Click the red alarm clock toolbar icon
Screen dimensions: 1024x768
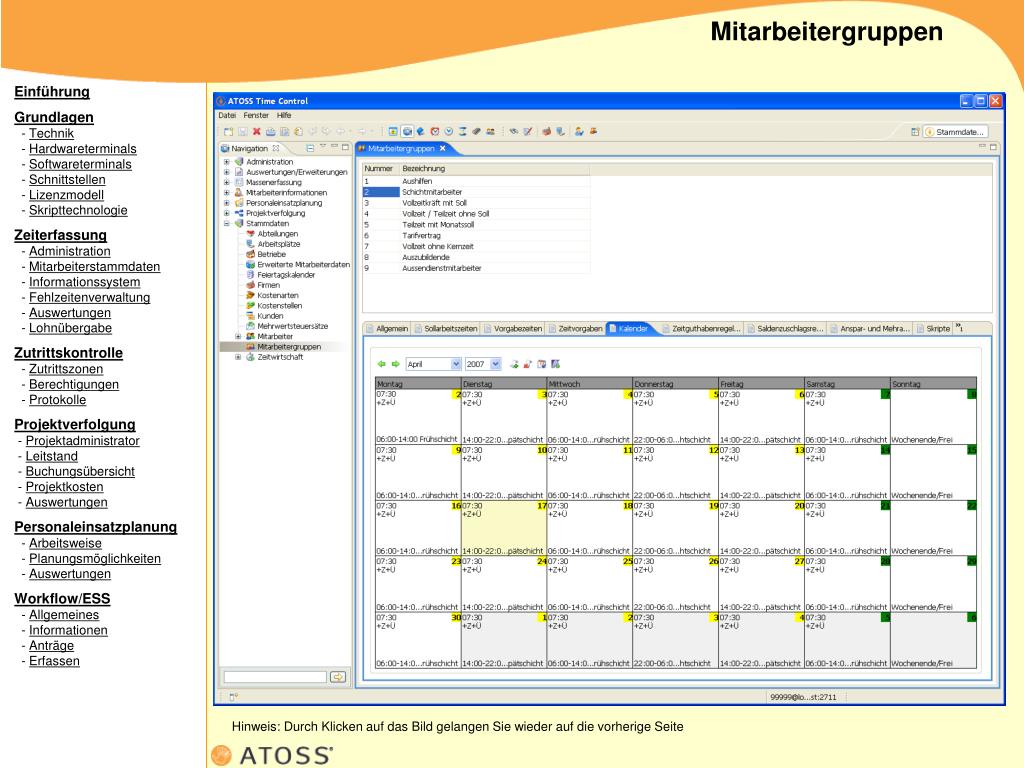click(x=435, y=132)
